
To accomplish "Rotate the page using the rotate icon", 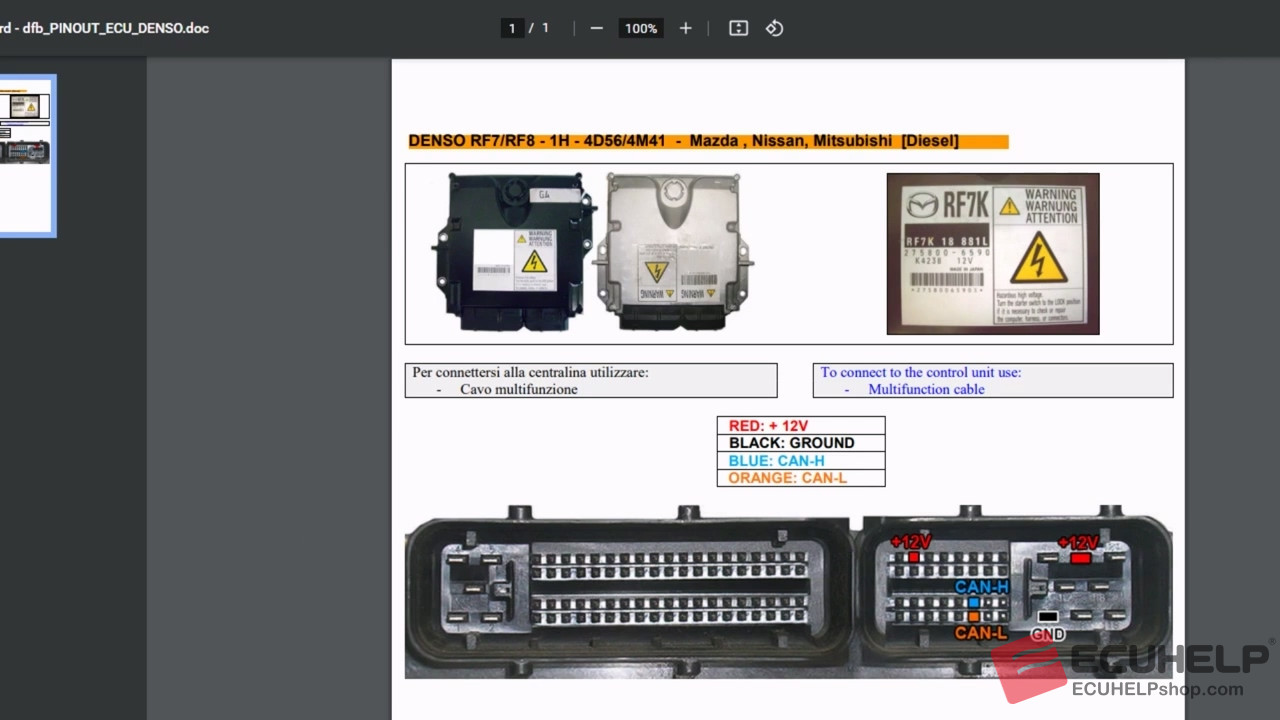I will pyautogui.click(x=774, y=28).
